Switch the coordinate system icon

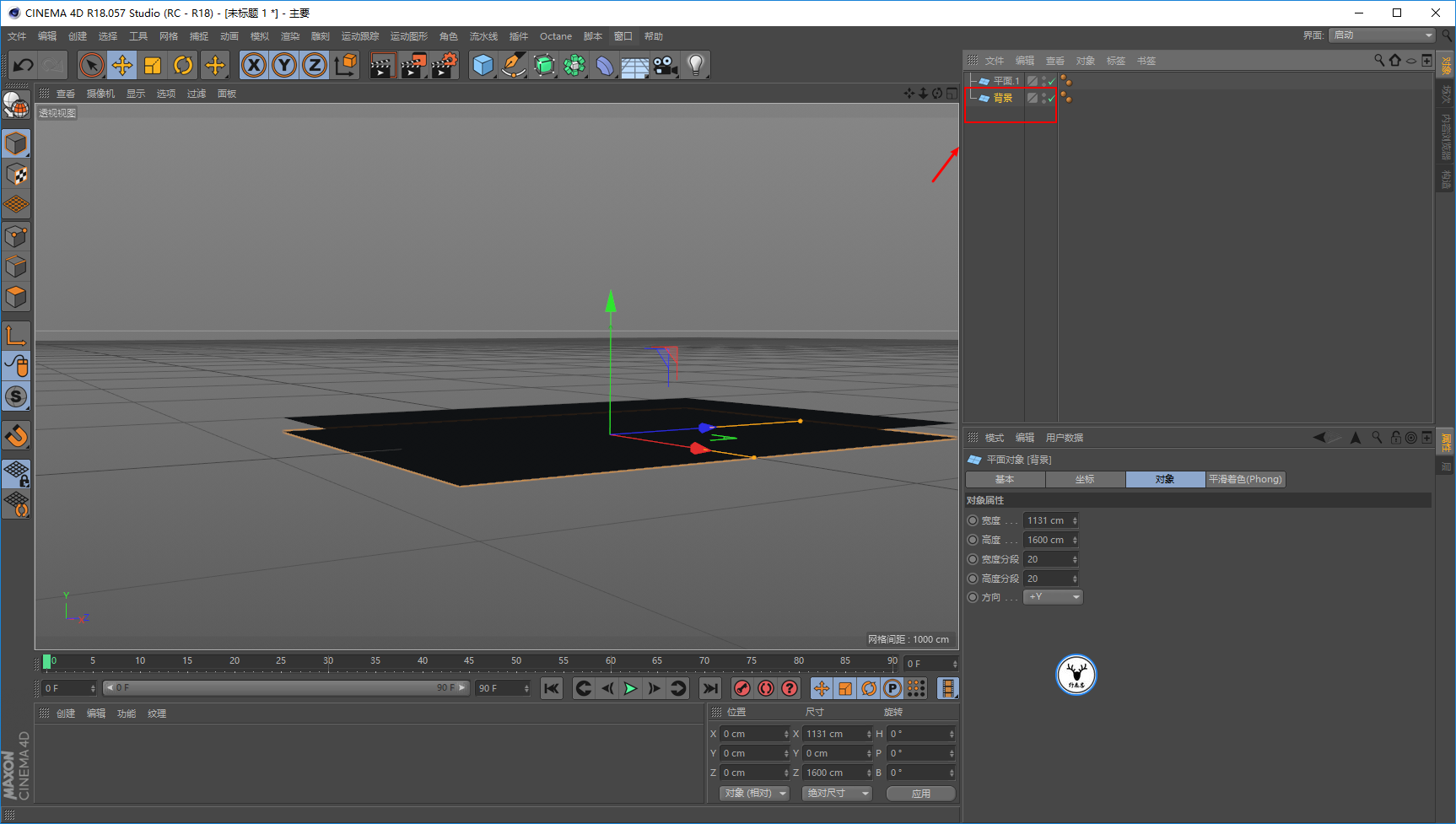click(x=345, y=65)
